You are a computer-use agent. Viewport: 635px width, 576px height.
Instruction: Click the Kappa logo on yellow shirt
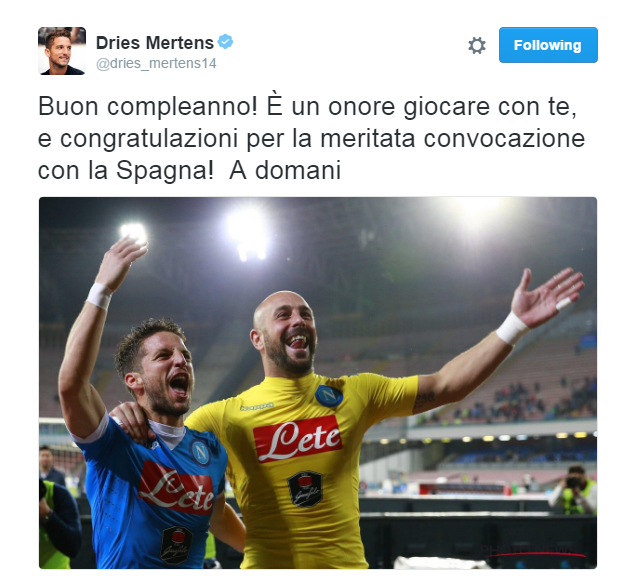click(x=257, y=406)
